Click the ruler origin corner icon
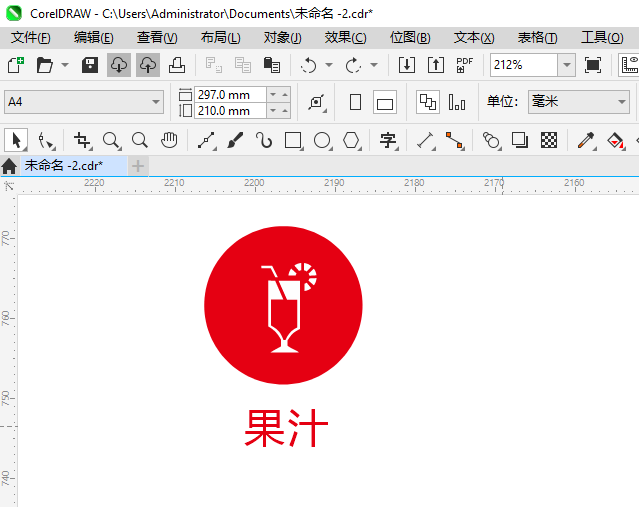 click(x=9, y=187)
